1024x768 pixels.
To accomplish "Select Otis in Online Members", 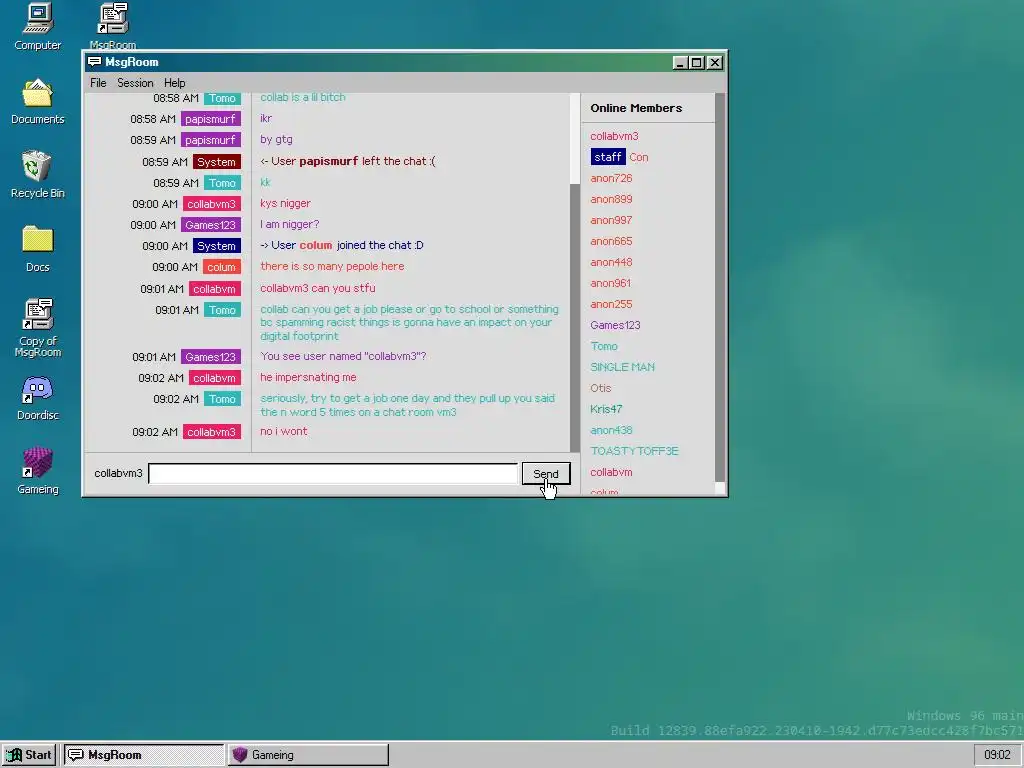I will pos(601,388).
